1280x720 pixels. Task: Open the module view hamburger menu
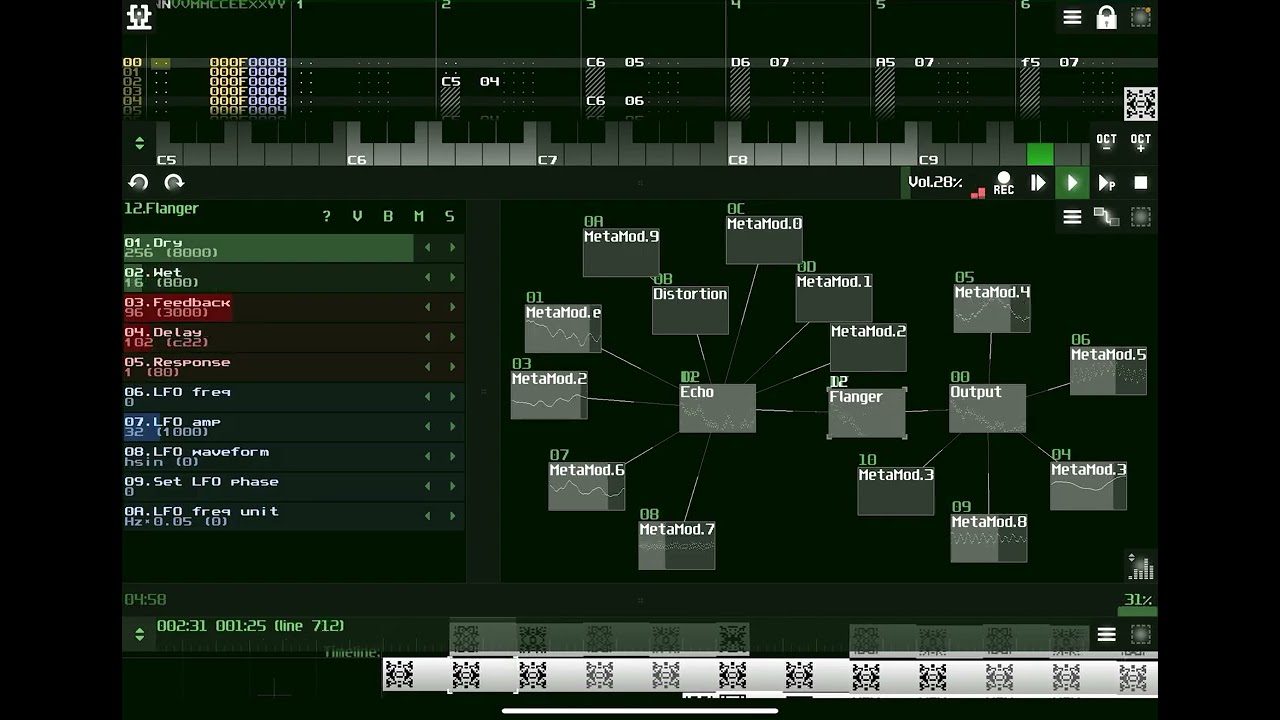click(1072, 217)
